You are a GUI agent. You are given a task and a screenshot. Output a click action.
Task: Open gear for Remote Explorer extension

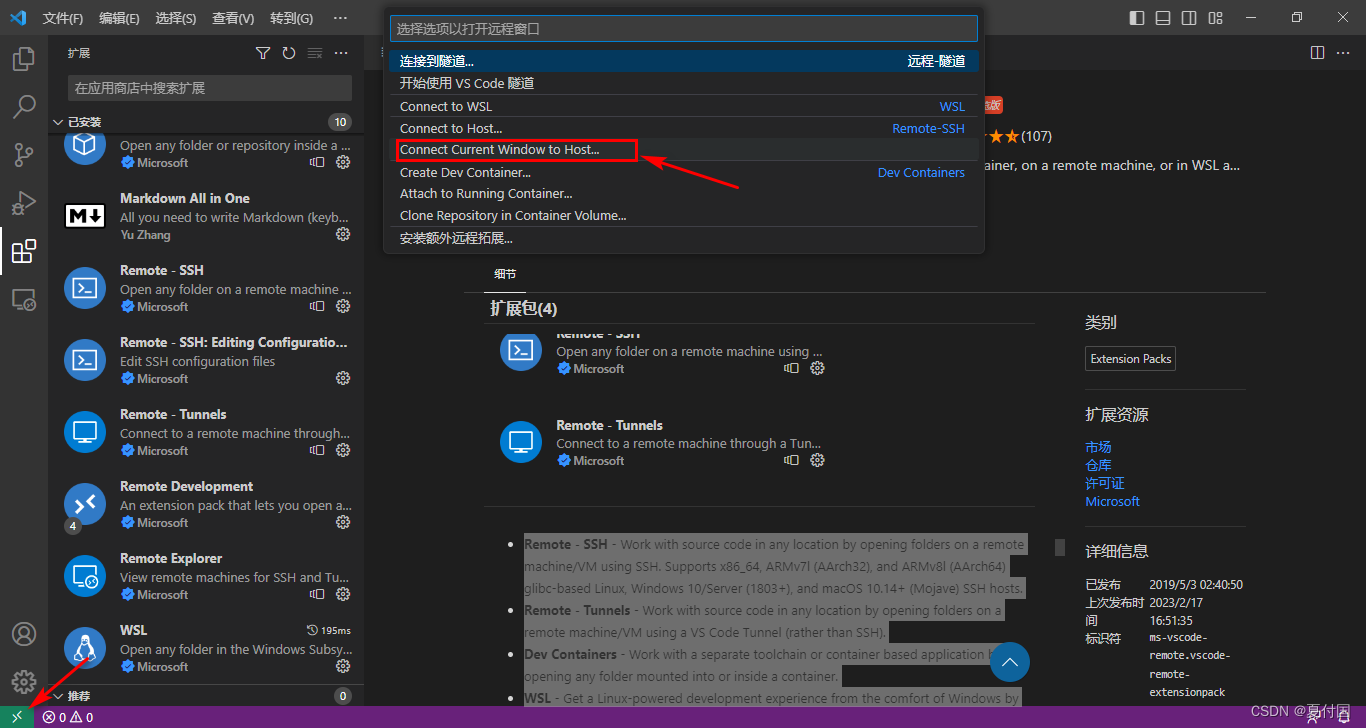tap(343, 594)
